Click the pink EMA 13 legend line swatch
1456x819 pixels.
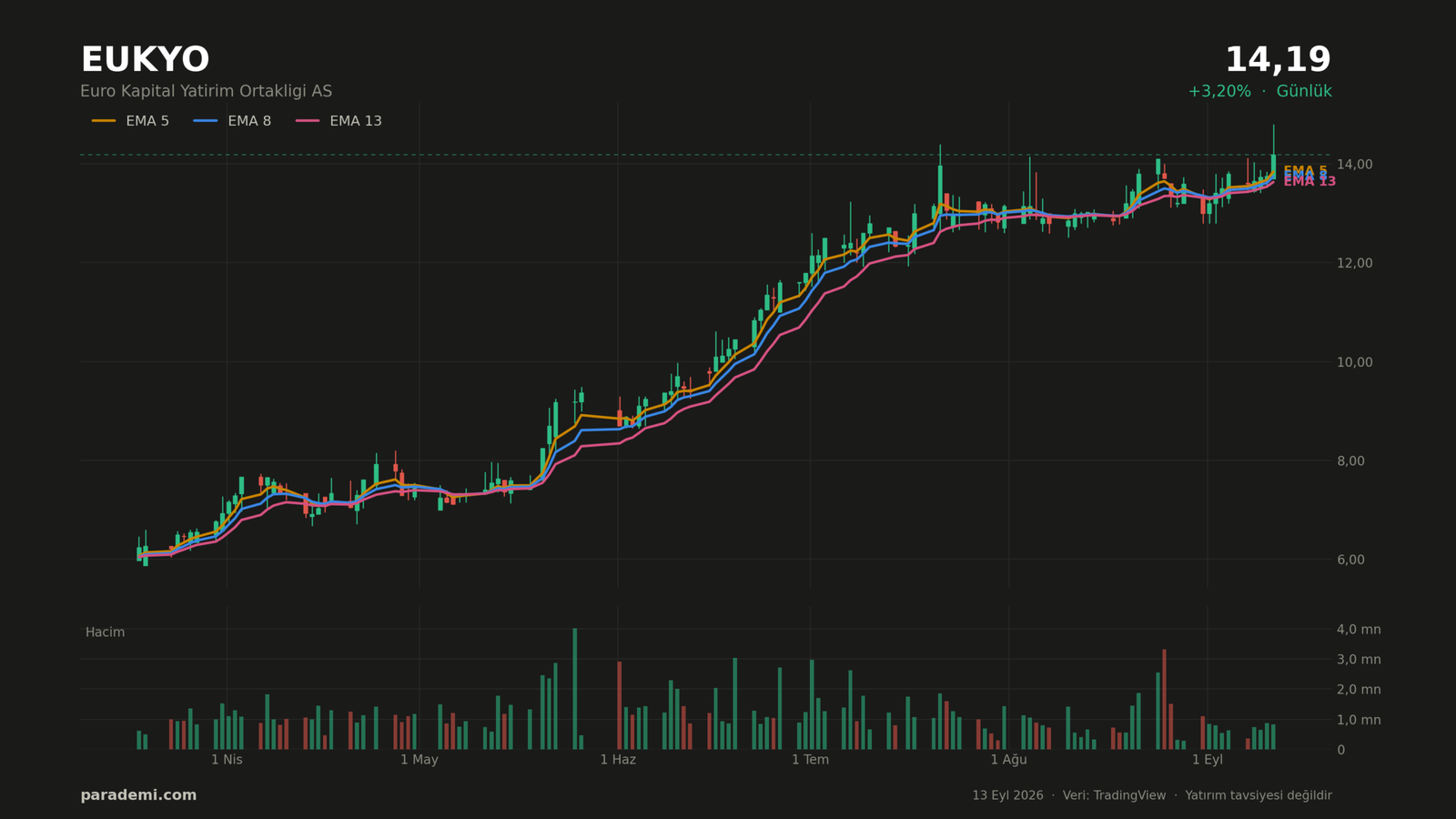pyautogui.click(x=308, y=121)
